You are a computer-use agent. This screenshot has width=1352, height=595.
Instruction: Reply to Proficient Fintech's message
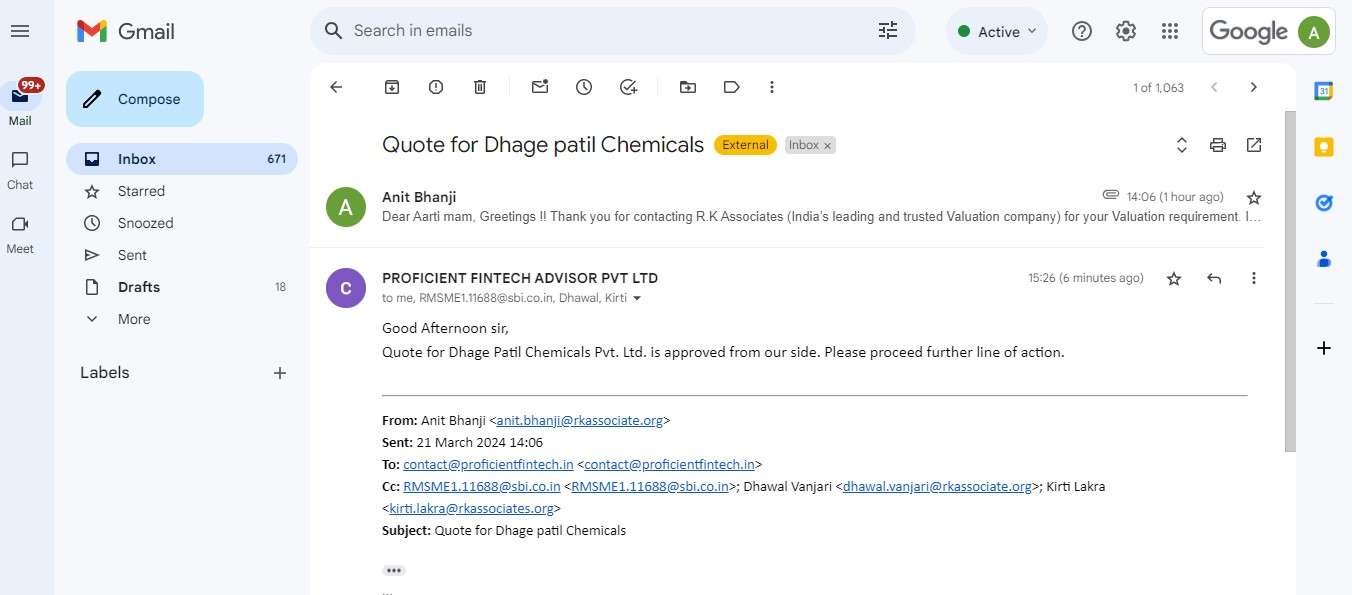point(1214,279)
